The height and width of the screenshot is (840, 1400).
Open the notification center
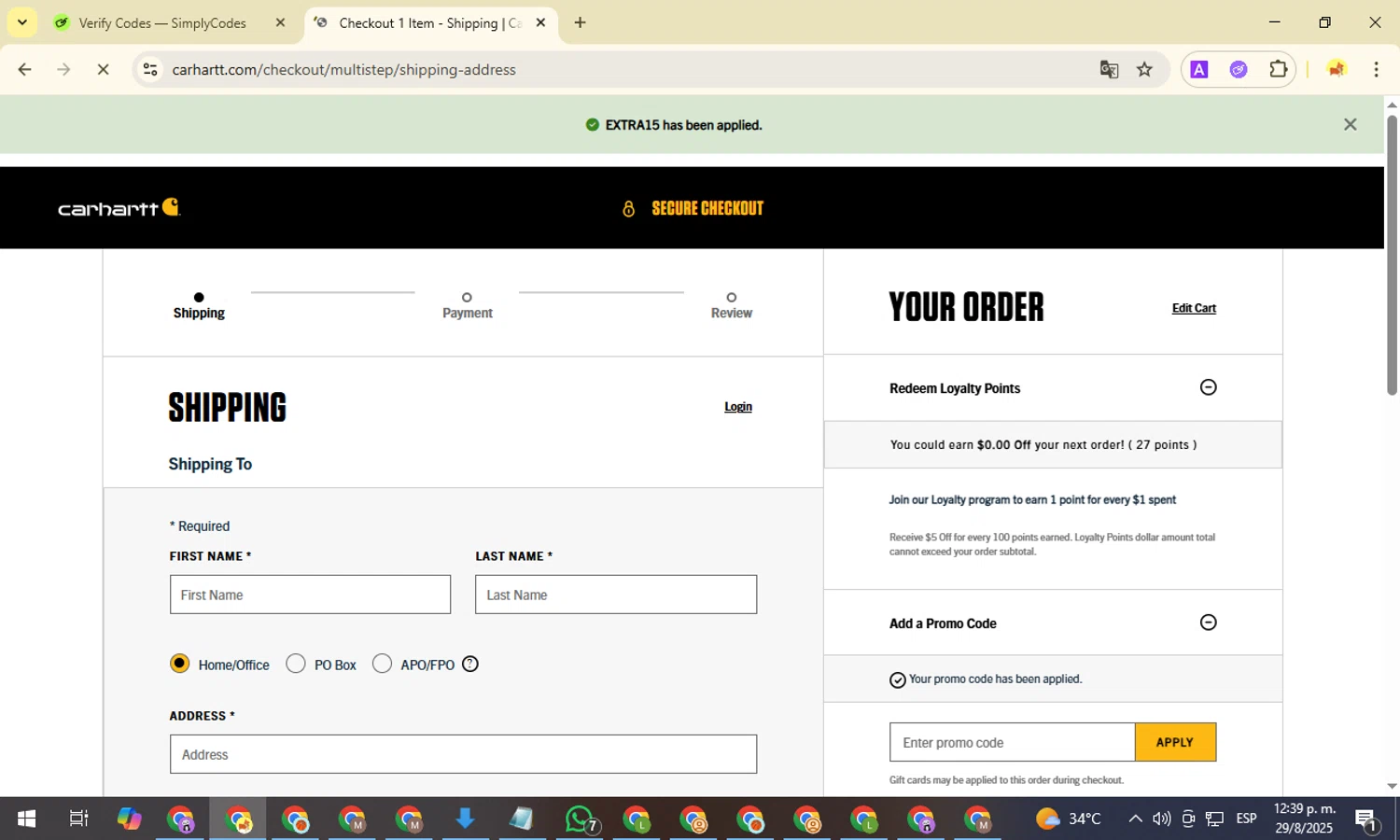point(1366,819)
